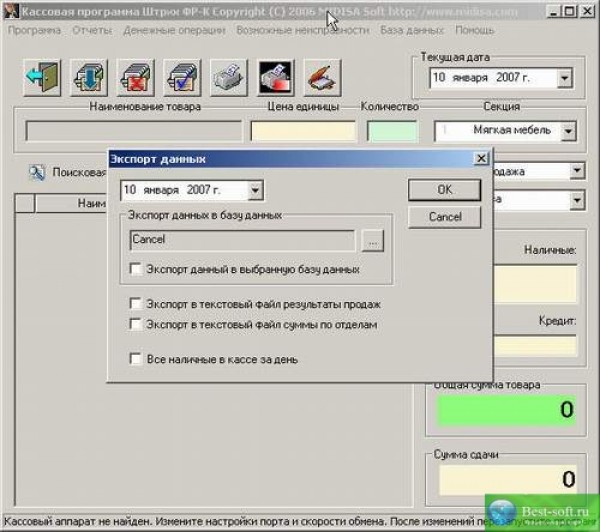The height and width of the screenshot is (532, 600).
Task: Click the Cancel button in export dialog
Action: coord(445,217)
